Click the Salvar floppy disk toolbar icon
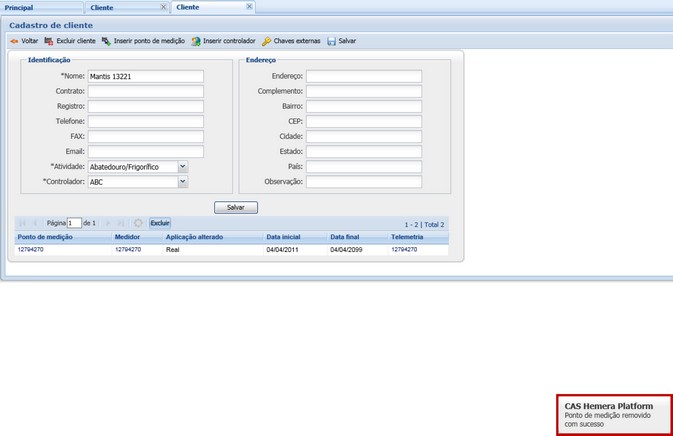Viewport: 673px width, 436px height. [332, 41]
